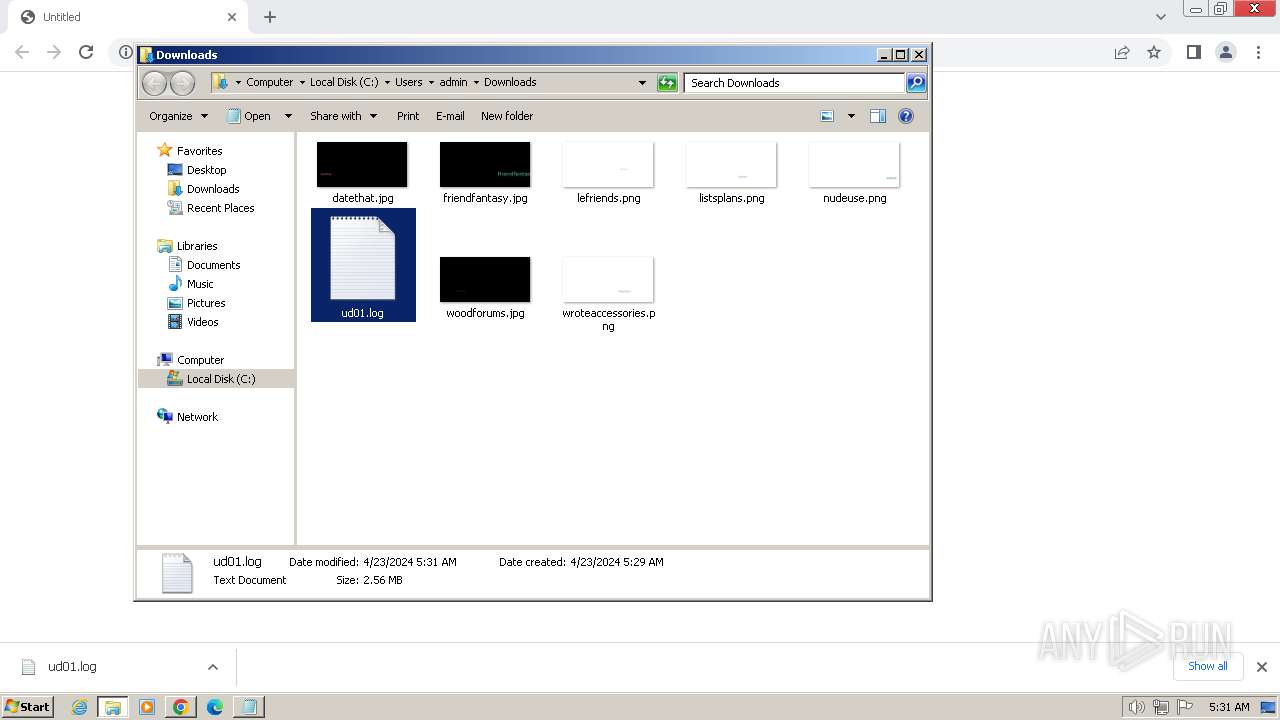Click Computer in the address breadcrumb
The height and width of the screenshot is (720, 1280).
pyautogui.click(x=269, y=83)
